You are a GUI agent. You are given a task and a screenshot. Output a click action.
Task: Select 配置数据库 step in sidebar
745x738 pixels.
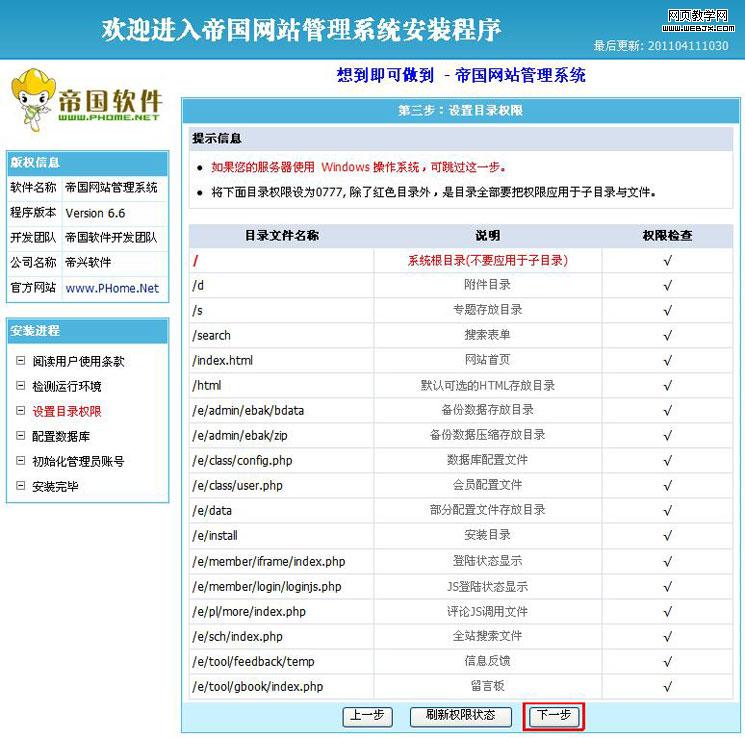[x=60, y=437]
